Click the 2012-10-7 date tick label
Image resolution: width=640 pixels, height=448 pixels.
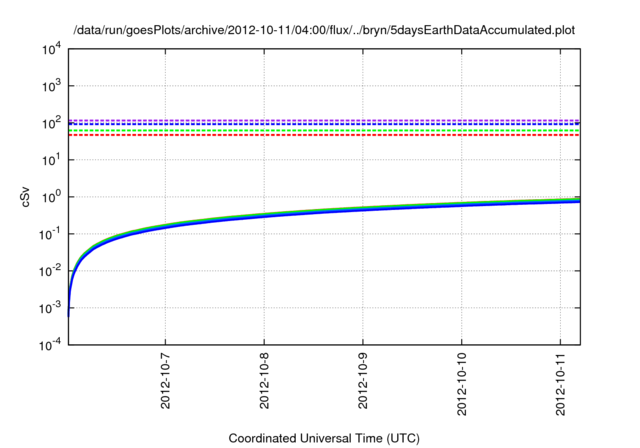[x=165, y=381]
